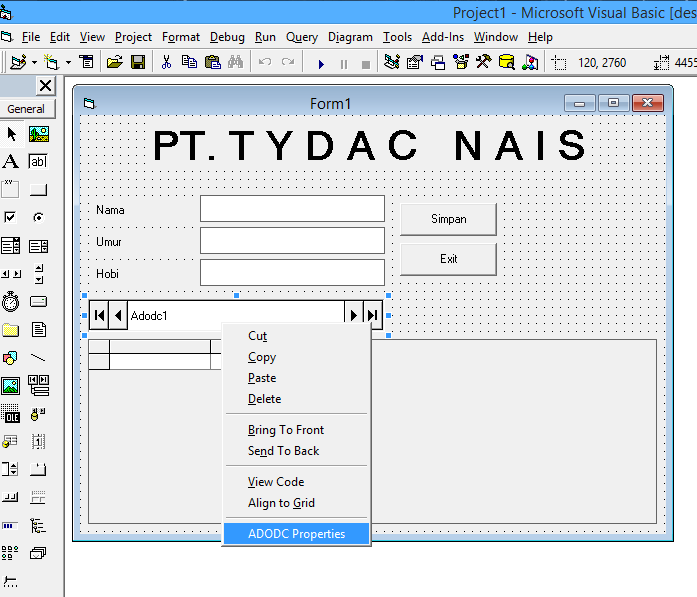Expand the Add Form dropdown arrow
Viewport: 697px width, 597px height.
pos(68,63)
